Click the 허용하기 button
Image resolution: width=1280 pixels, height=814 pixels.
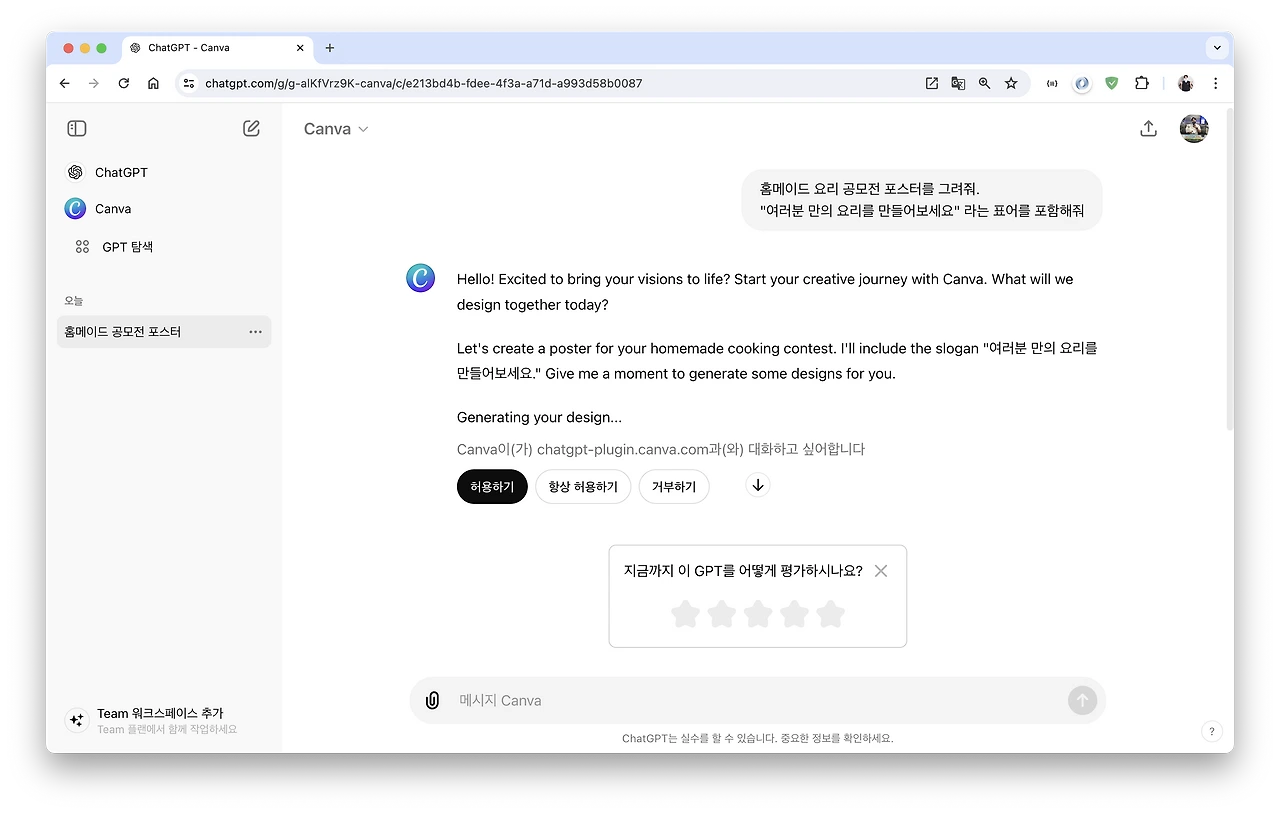(x=492, y=487)
